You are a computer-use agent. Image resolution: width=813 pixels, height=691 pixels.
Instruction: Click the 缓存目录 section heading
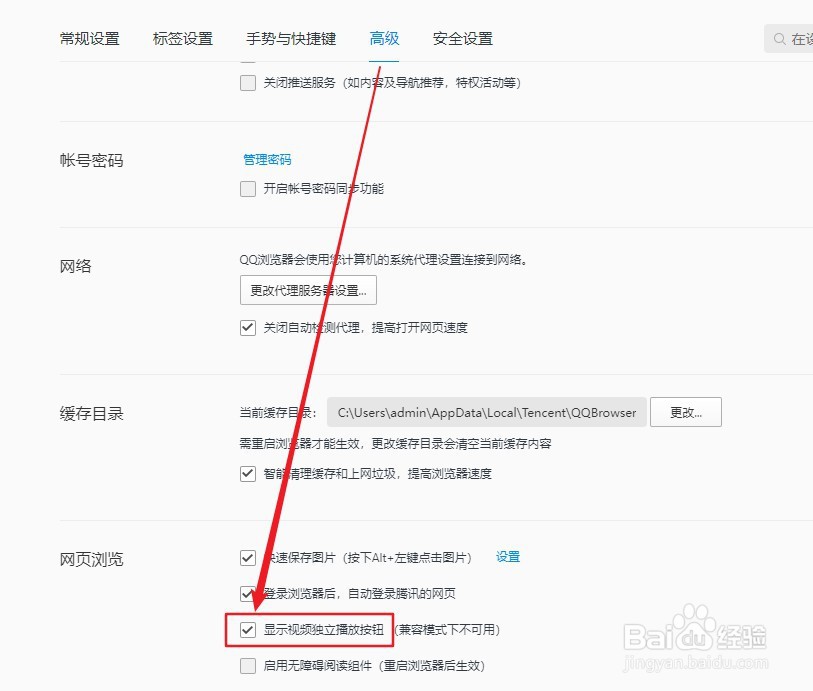(91, 414)
